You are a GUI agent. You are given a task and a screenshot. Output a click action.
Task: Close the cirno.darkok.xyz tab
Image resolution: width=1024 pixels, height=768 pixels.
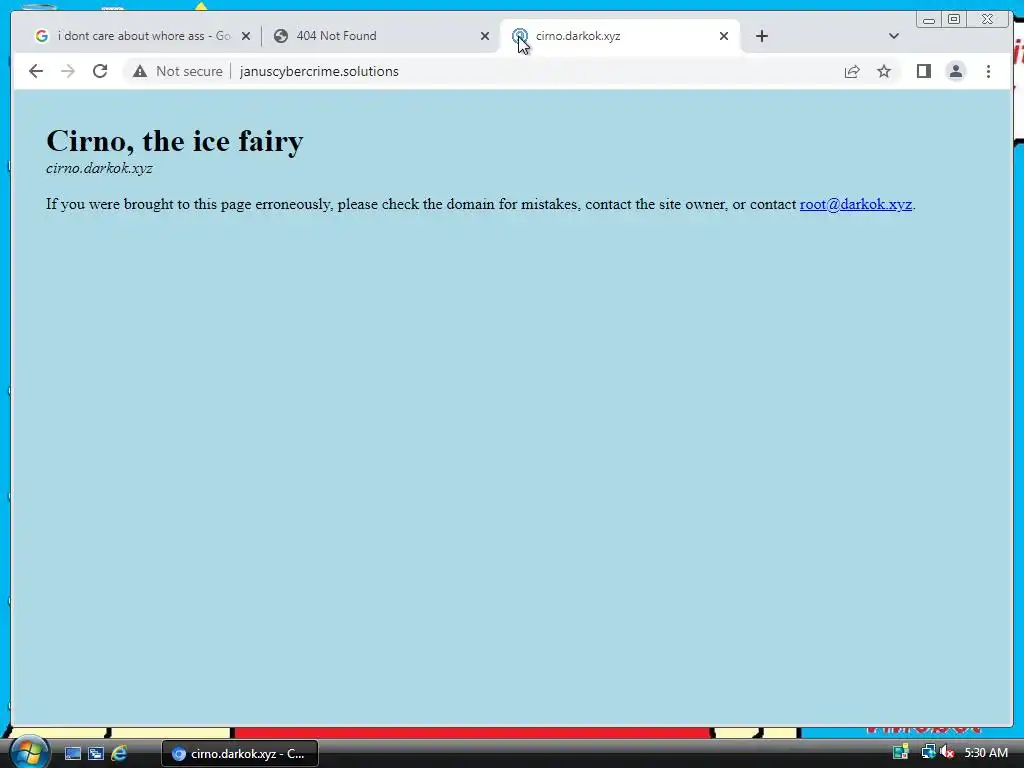click(724, 36)
